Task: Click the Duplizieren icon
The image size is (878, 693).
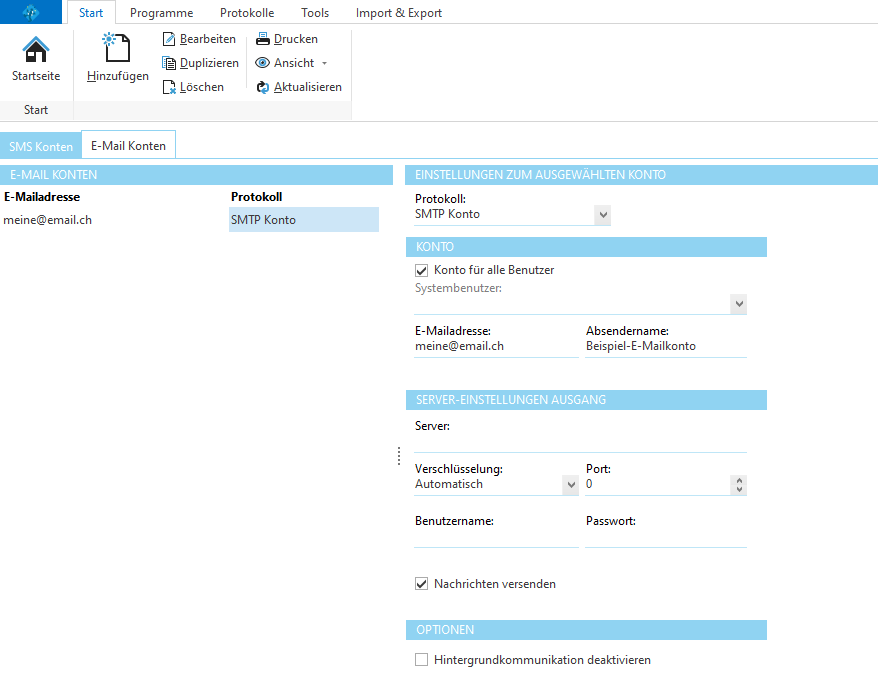Action: coord(167,62)
